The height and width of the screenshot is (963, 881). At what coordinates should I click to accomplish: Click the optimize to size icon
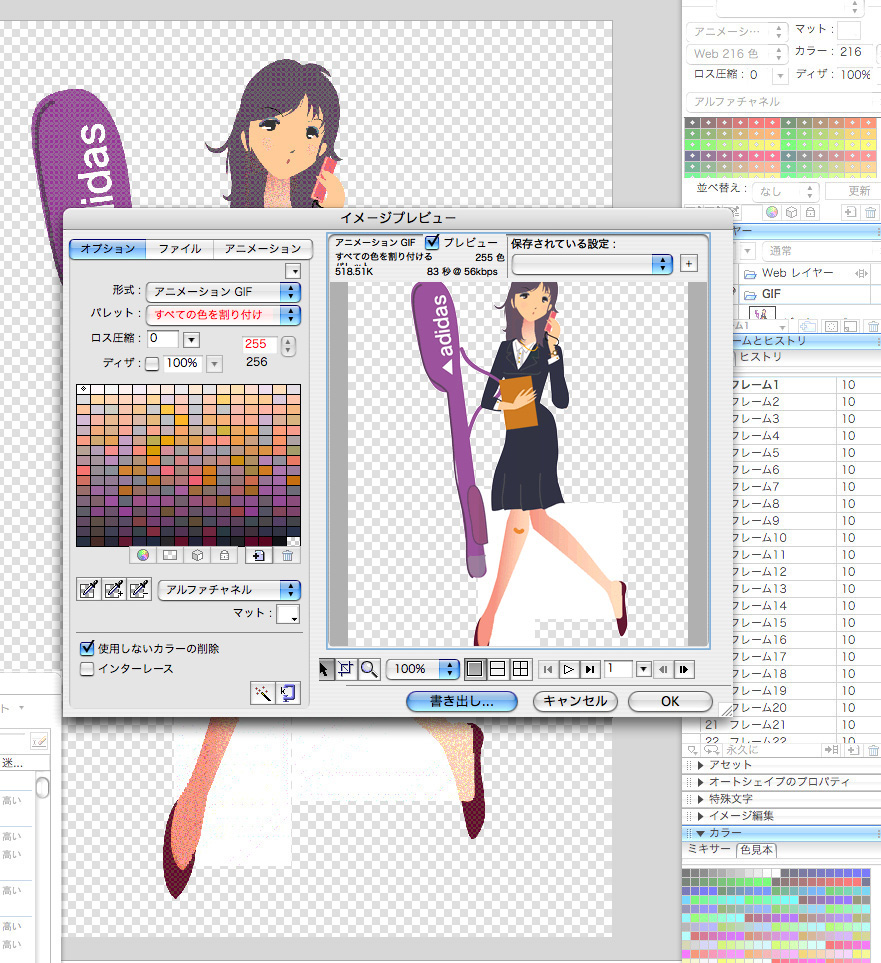click(x=288, y=693)
